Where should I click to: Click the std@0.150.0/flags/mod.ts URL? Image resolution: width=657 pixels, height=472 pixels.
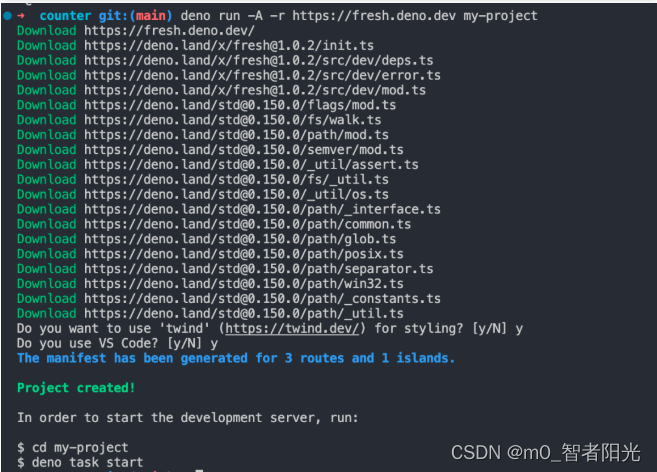[240, 105]
